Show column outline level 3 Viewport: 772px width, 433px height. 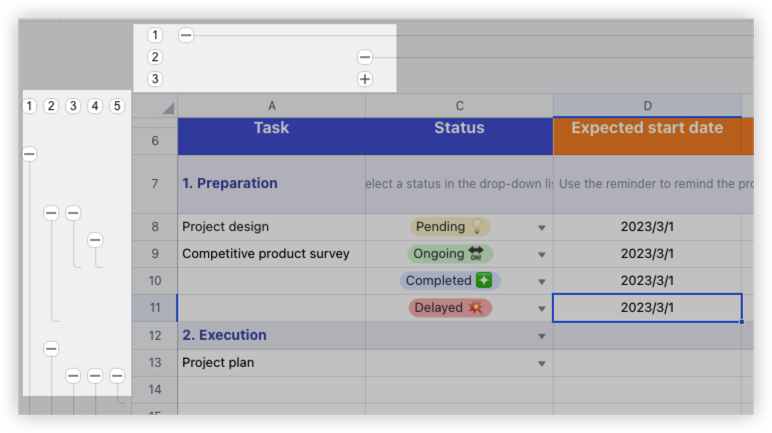[155, 79]
